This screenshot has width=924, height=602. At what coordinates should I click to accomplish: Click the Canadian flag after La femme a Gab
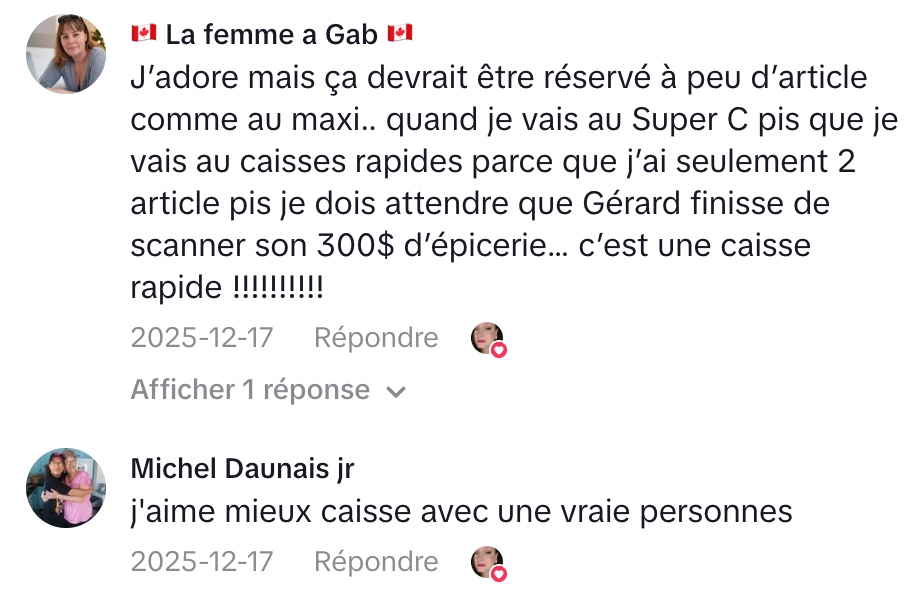tap(399, 34)
